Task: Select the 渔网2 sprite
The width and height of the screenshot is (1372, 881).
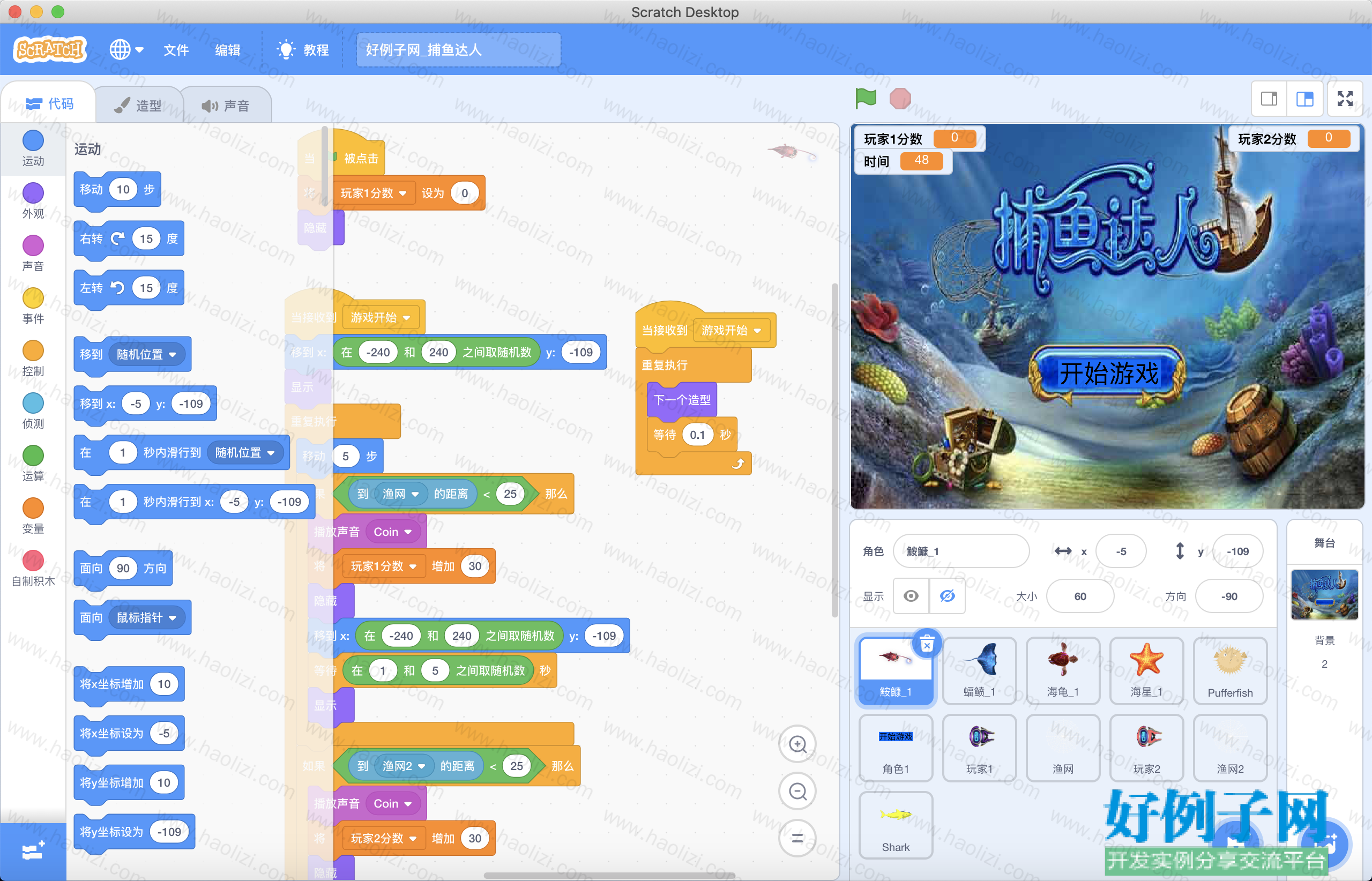Action: point(1230,748)
